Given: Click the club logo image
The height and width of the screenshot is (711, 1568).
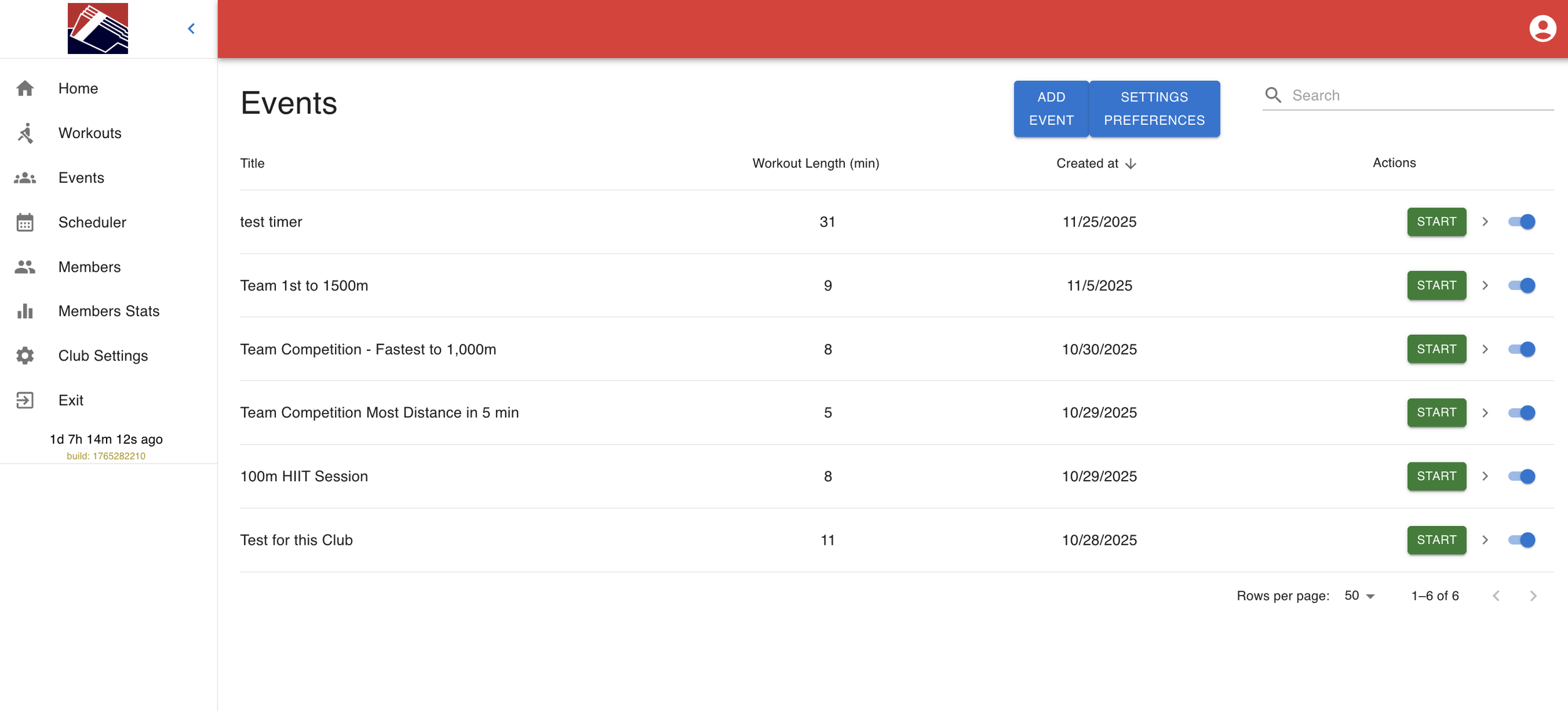Looking at the screenshot, I should coord(98,28).
